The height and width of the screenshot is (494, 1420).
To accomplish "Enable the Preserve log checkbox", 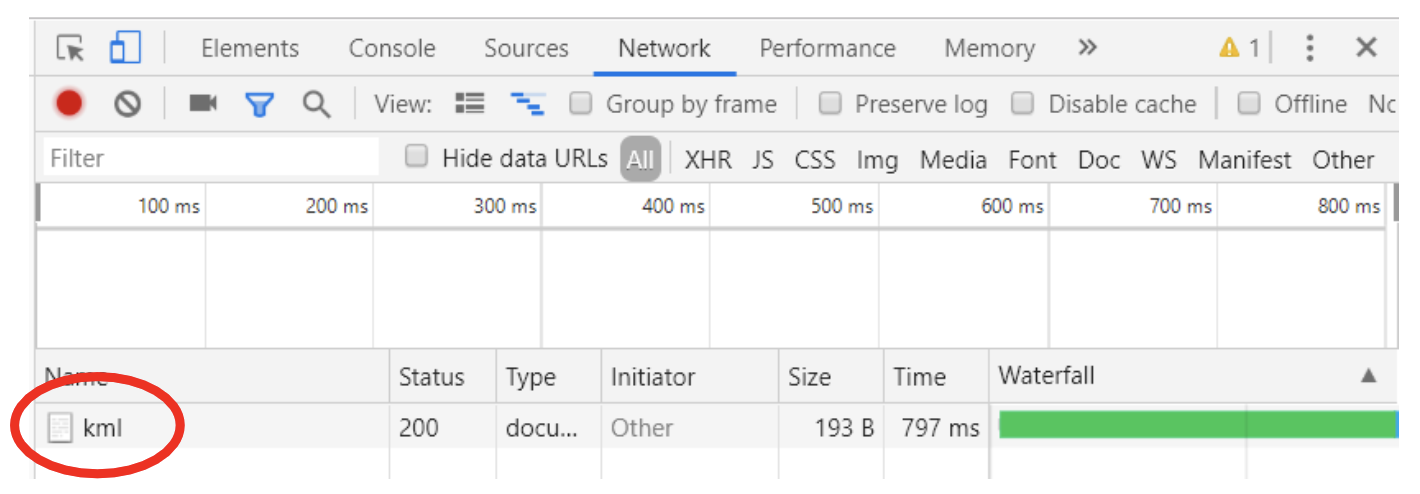I will pyautogui.click(x=830, y=103).
